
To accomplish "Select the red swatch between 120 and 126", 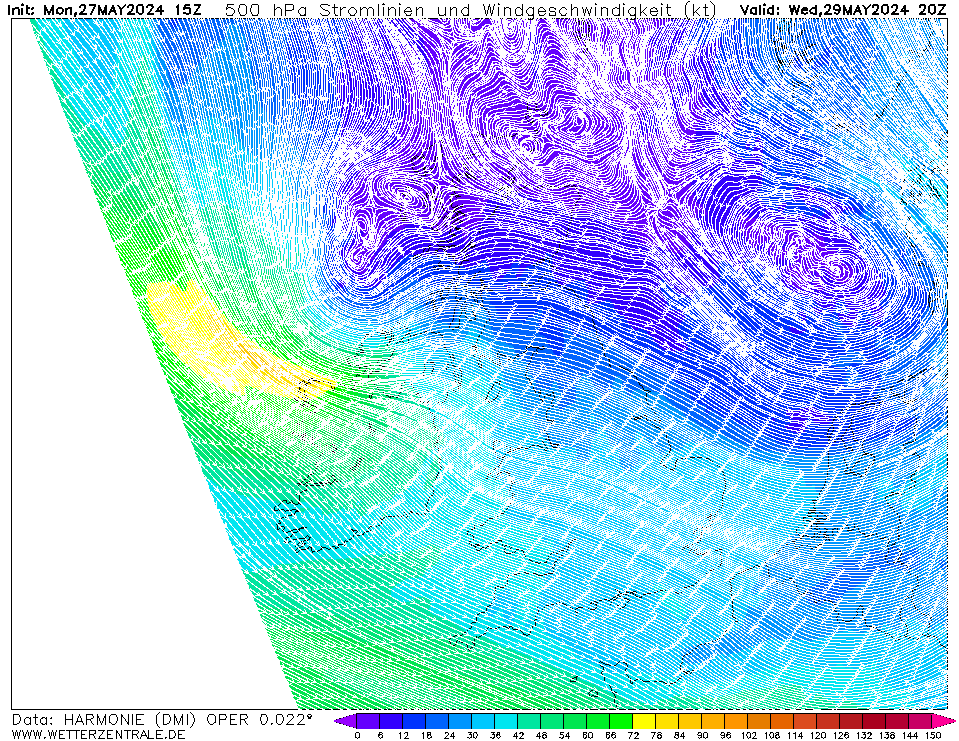I will (829, 721).
